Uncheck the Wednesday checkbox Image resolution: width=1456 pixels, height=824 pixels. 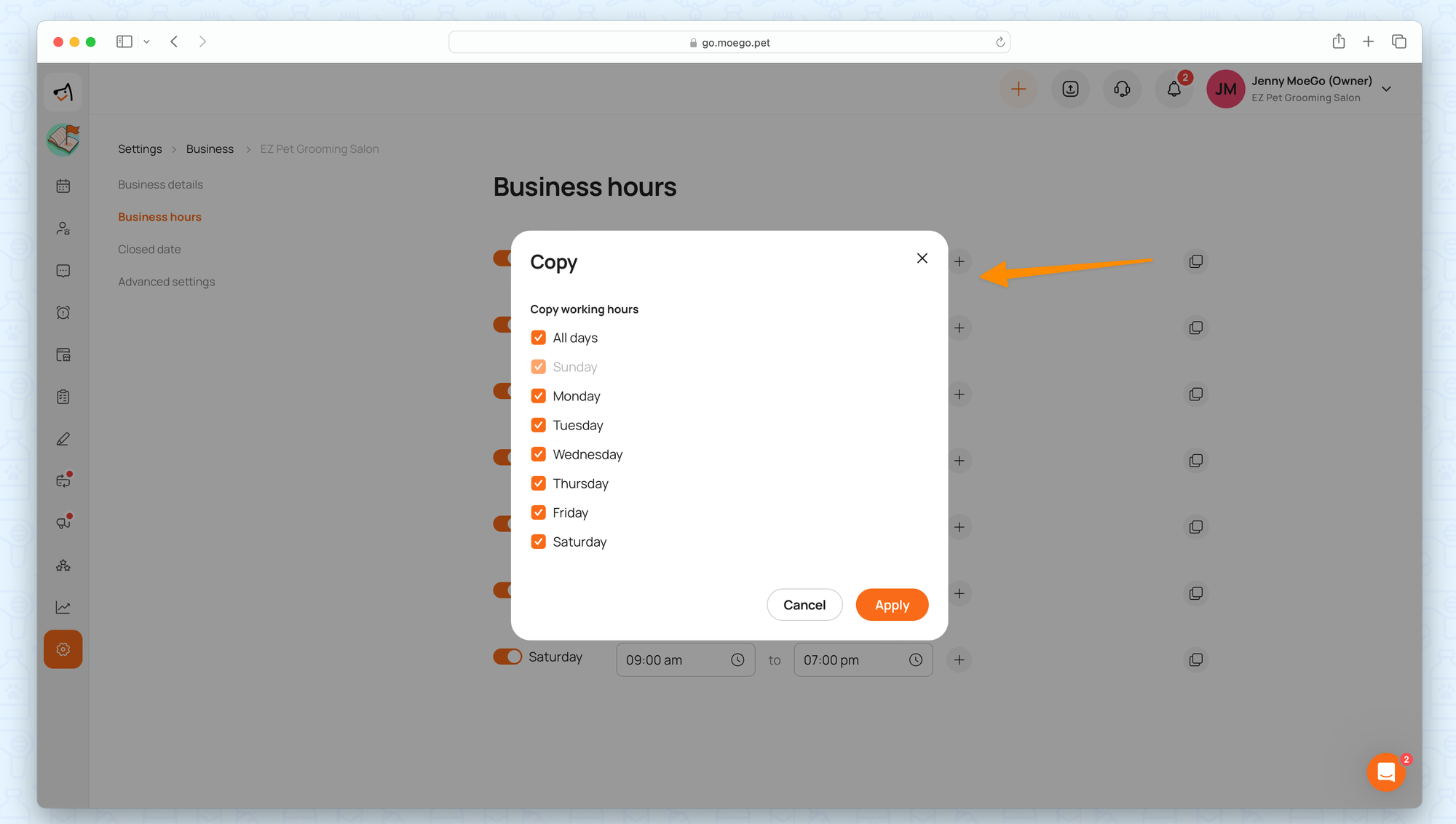[x=538, y=454]
